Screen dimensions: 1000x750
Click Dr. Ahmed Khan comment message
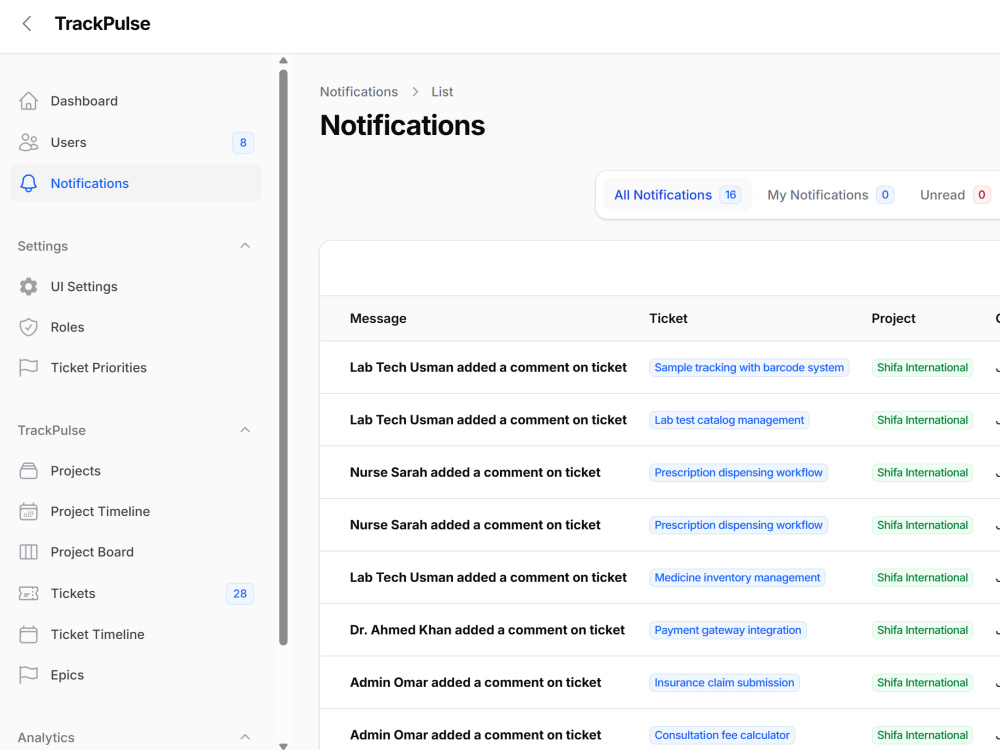[x=487, y=630]
